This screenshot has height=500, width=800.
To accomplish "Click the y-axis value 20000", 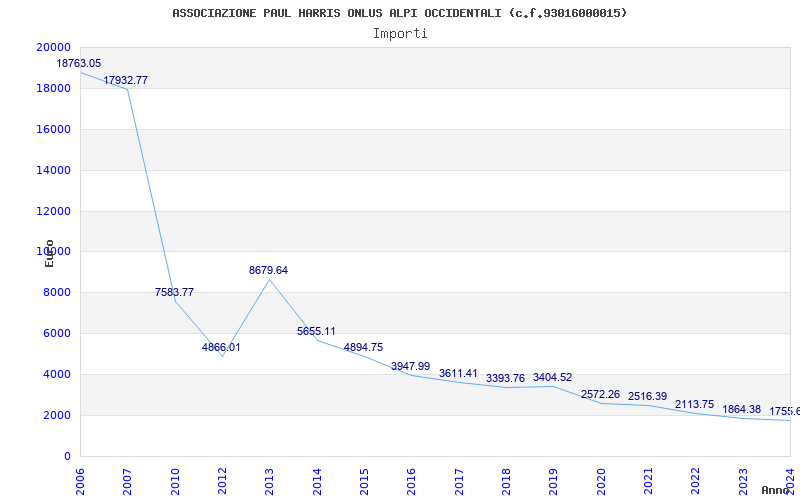I will click(x=54, y=47).
